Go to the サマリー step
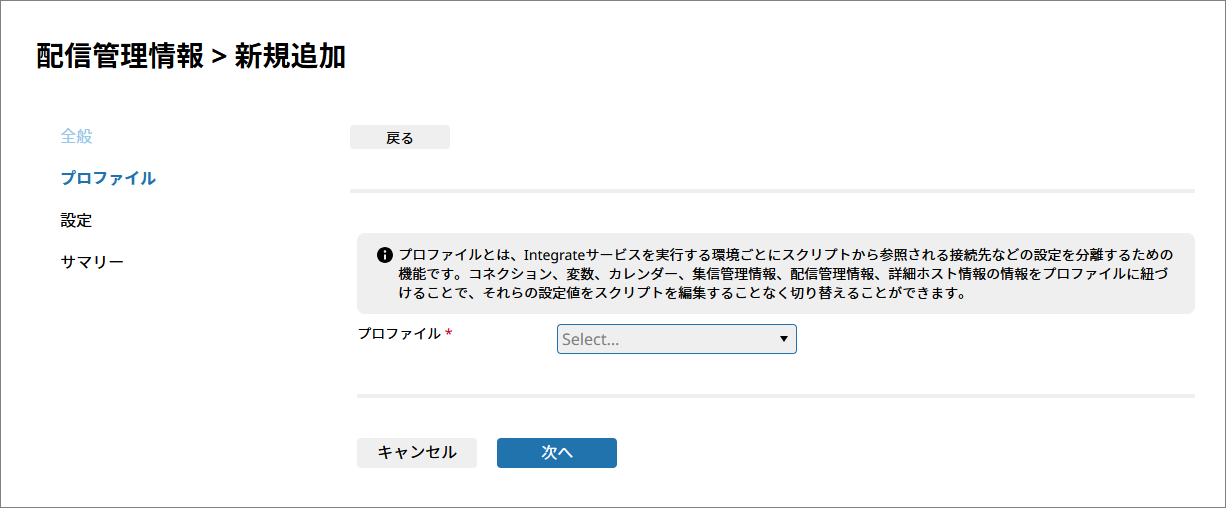 (92, 262)
